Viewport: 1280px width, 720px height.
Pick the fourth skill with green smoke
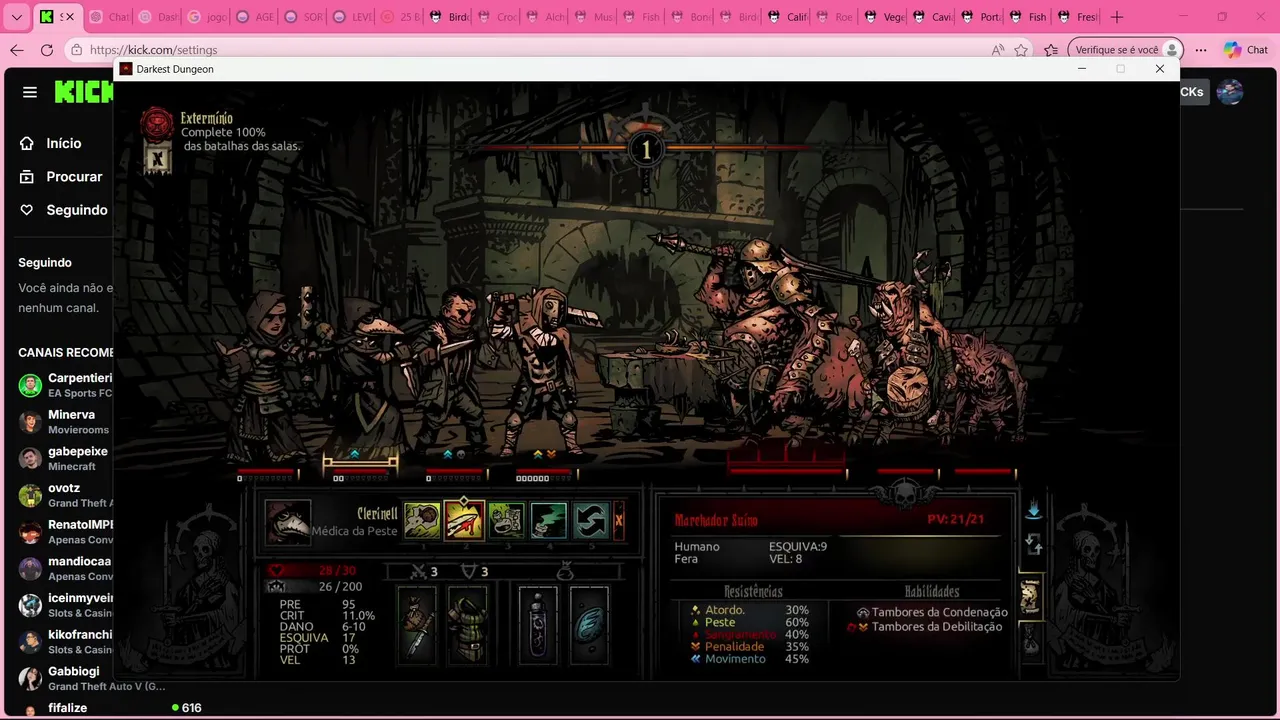(x=548, y=521)
